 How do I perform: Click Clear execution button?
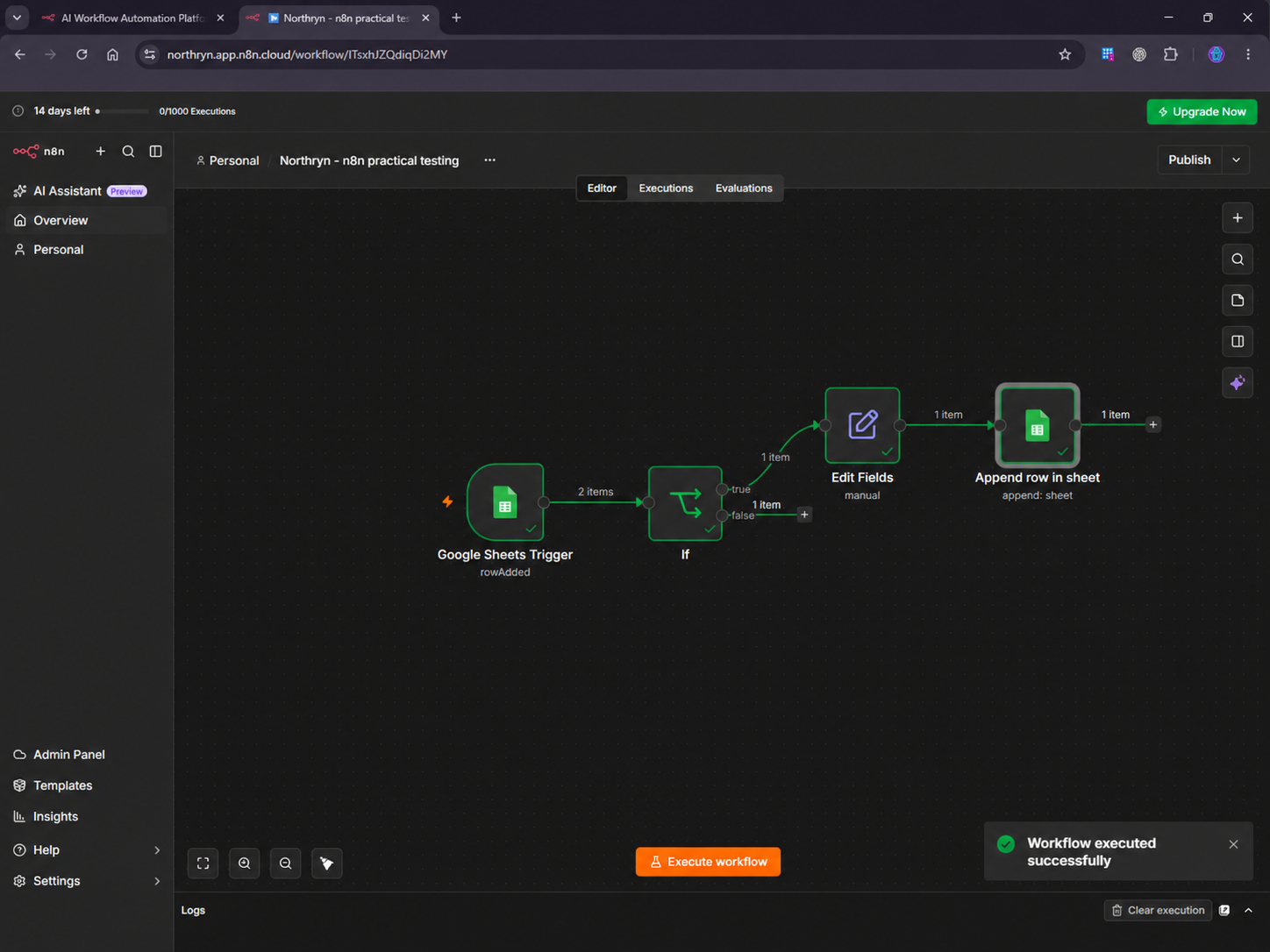(x=1158, y=910)
